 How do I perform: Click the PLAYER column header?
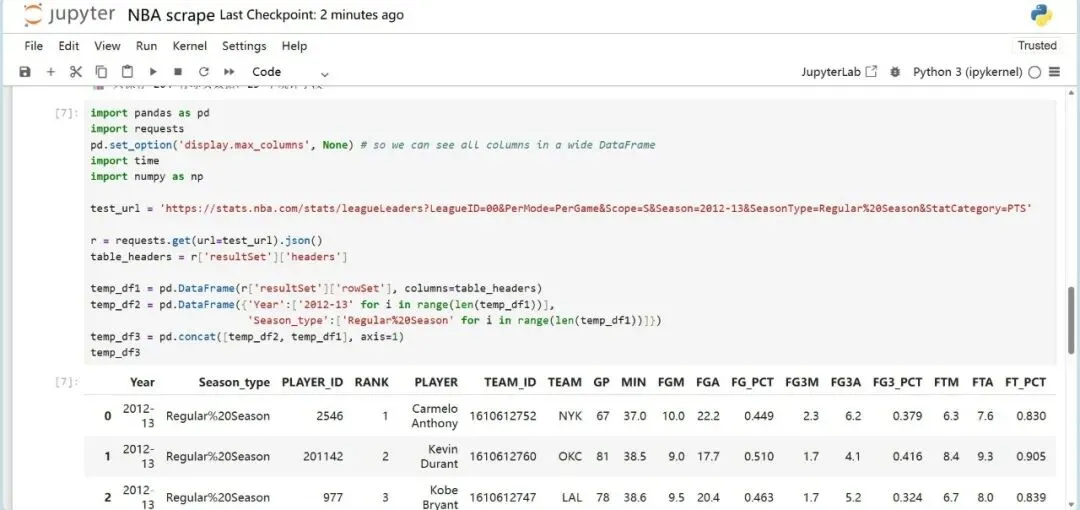tap(436, 382)
